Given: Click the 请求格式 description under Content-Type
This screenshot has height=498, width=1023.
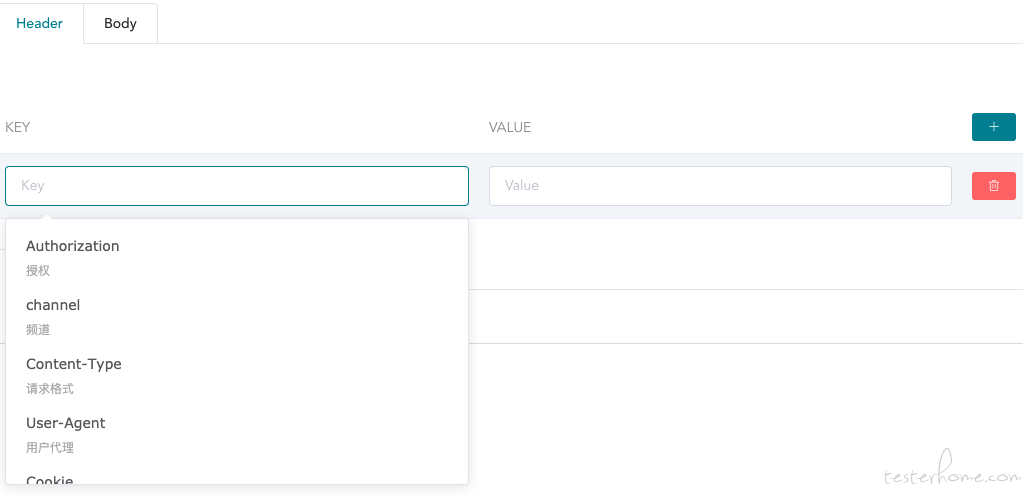Looking at the screenshot, I should point(50,389).
